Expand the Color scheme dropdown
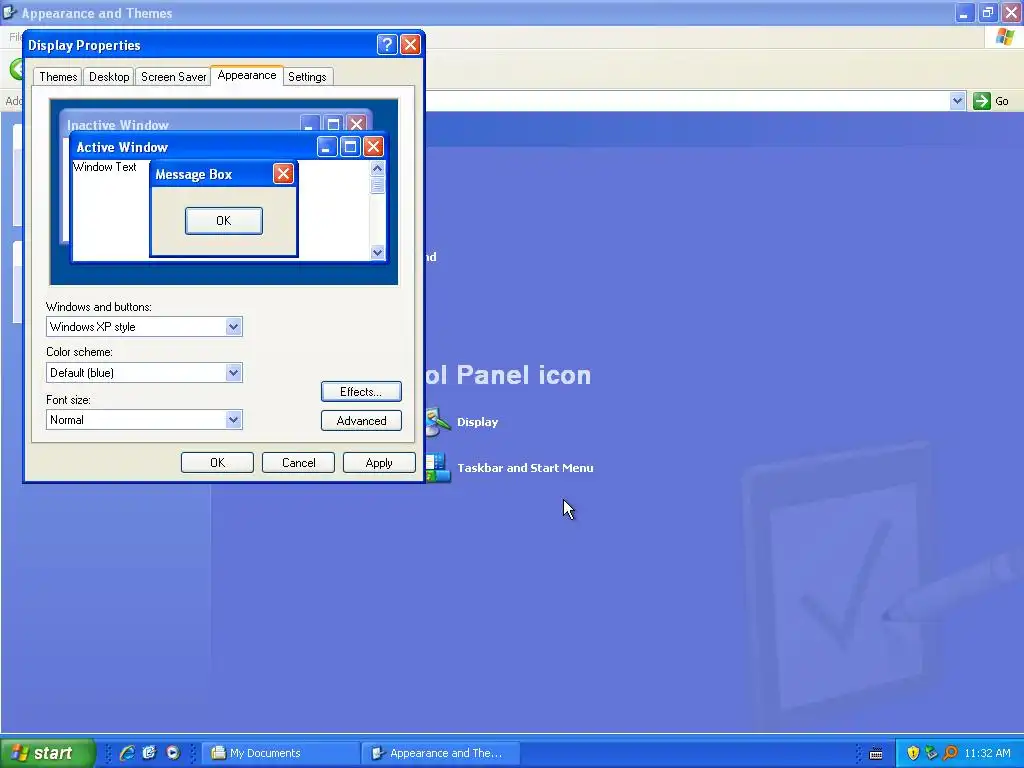Viewport: 1024px width, 768px height. pos(233,373)
